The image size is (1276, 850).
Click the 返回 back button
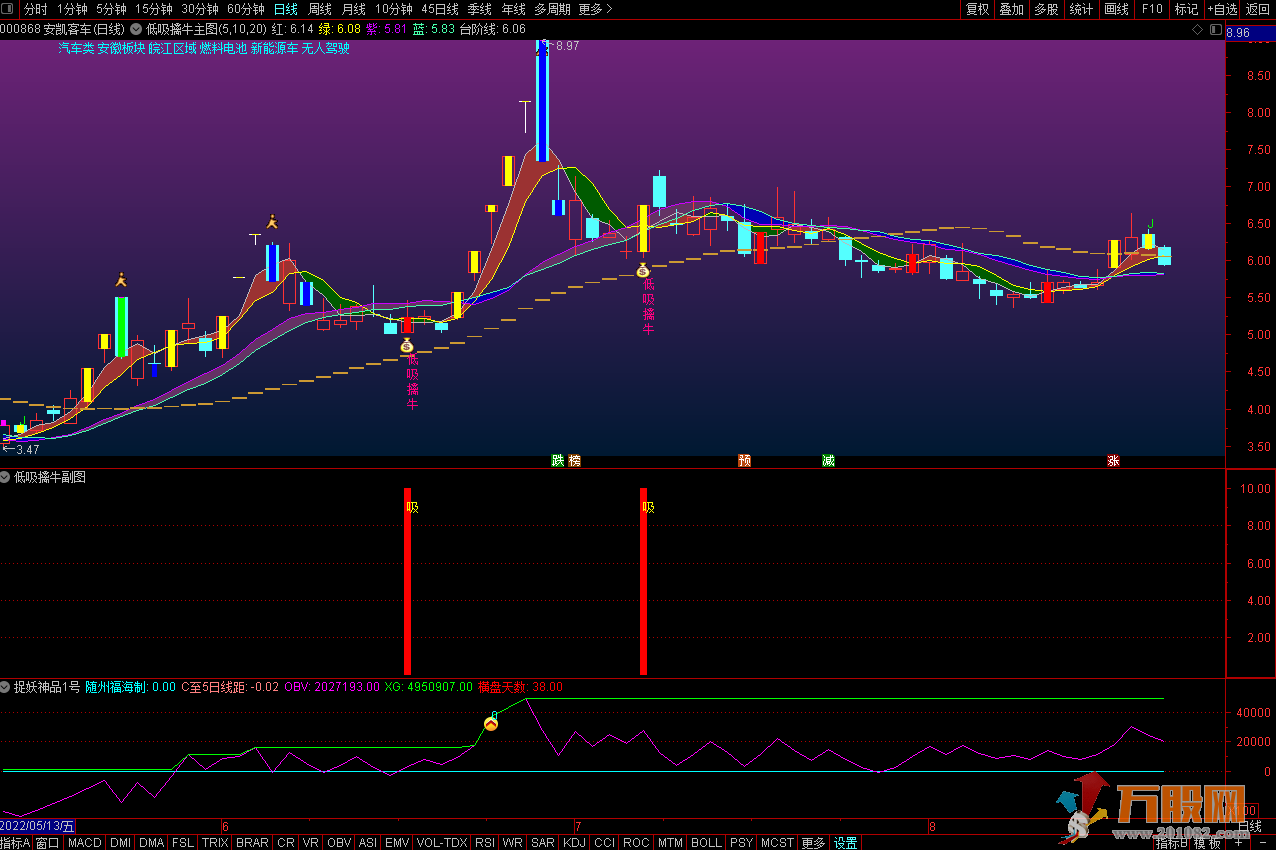click(x=1258, y=9)
